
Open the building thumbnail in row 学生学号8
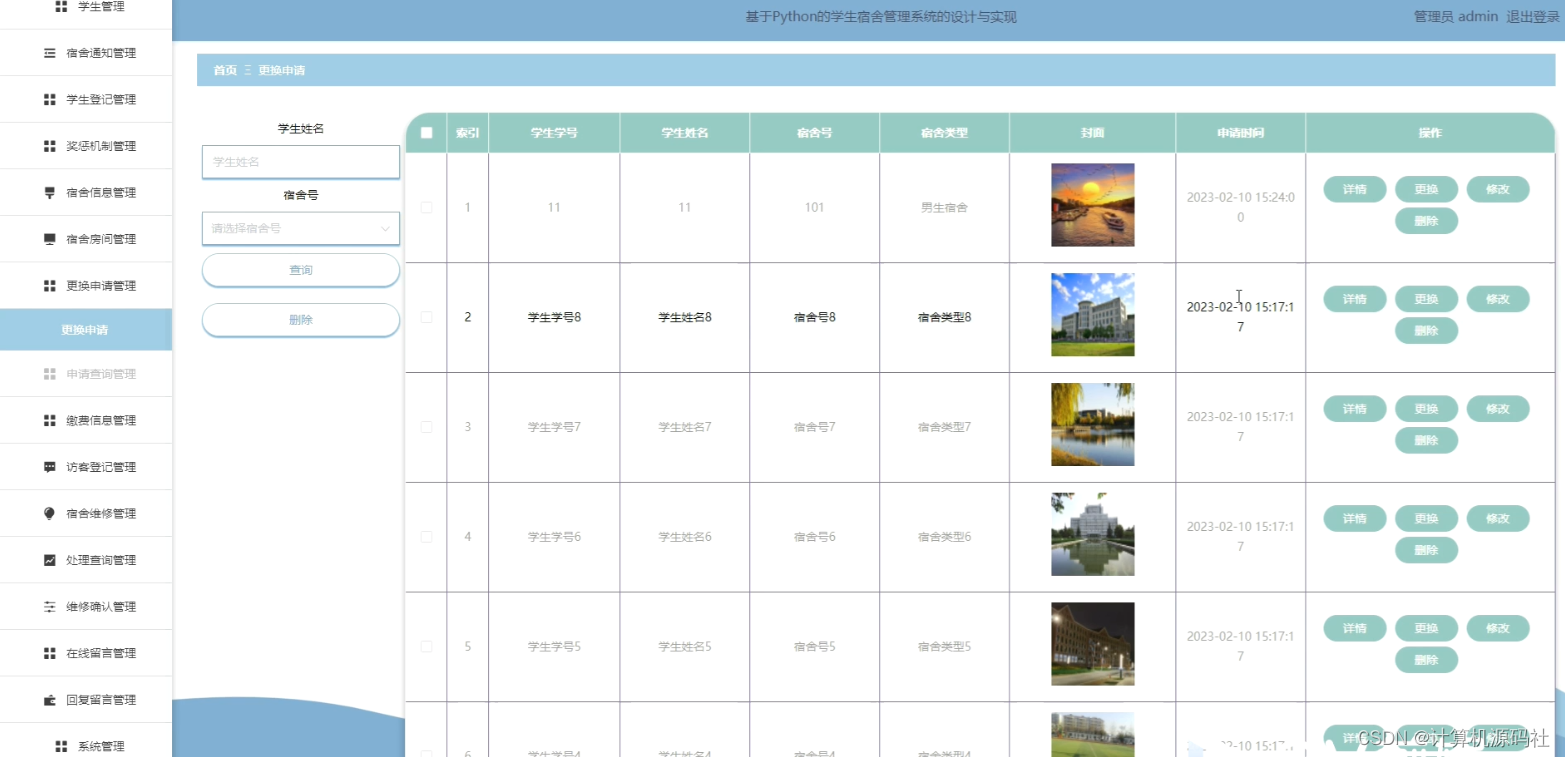click(x=1092, y=315)
